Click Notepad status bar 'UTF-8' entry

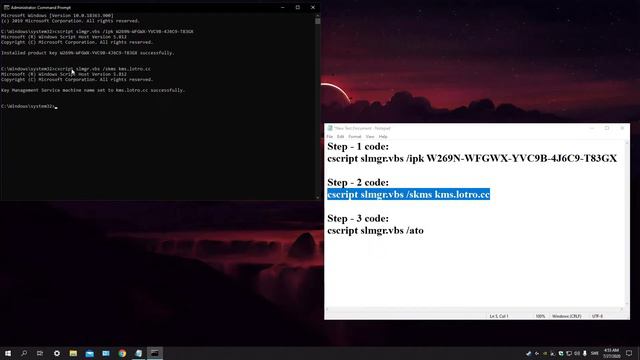click(x=597, y=316)
